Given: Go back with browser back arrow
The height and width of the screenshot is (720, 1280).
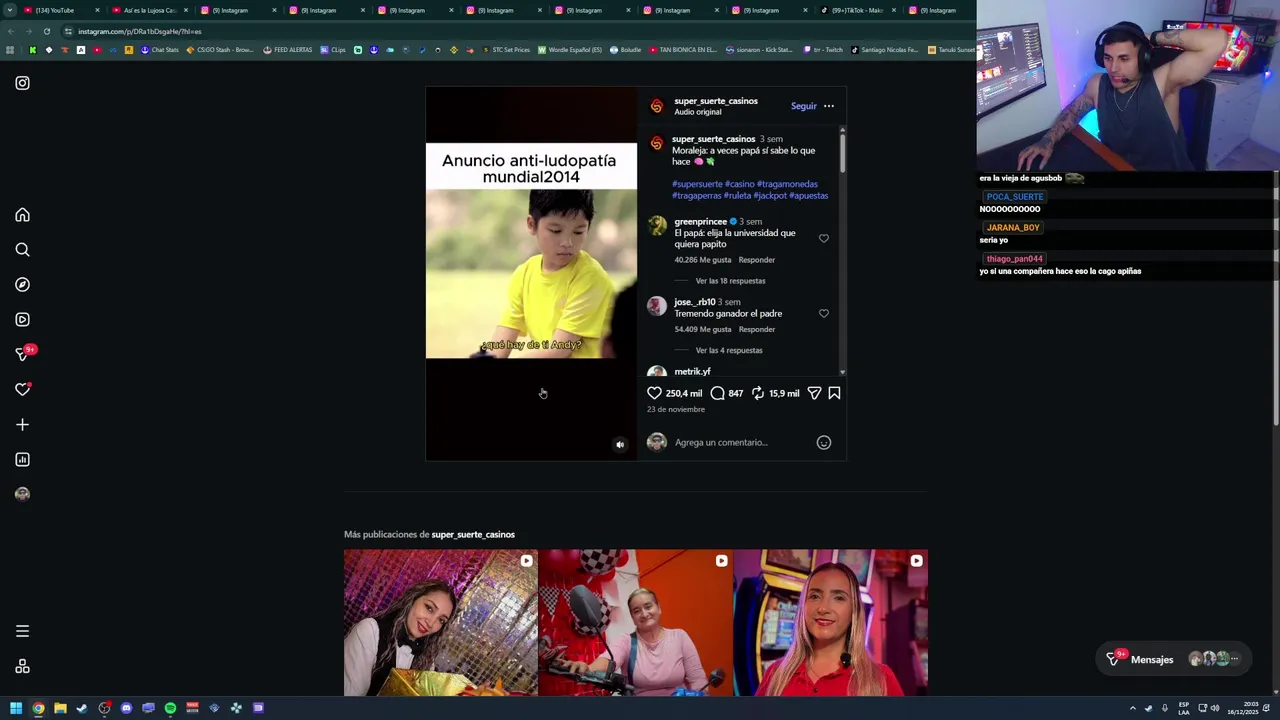Looking at the screenshot, I should click(x=10, y=31).
